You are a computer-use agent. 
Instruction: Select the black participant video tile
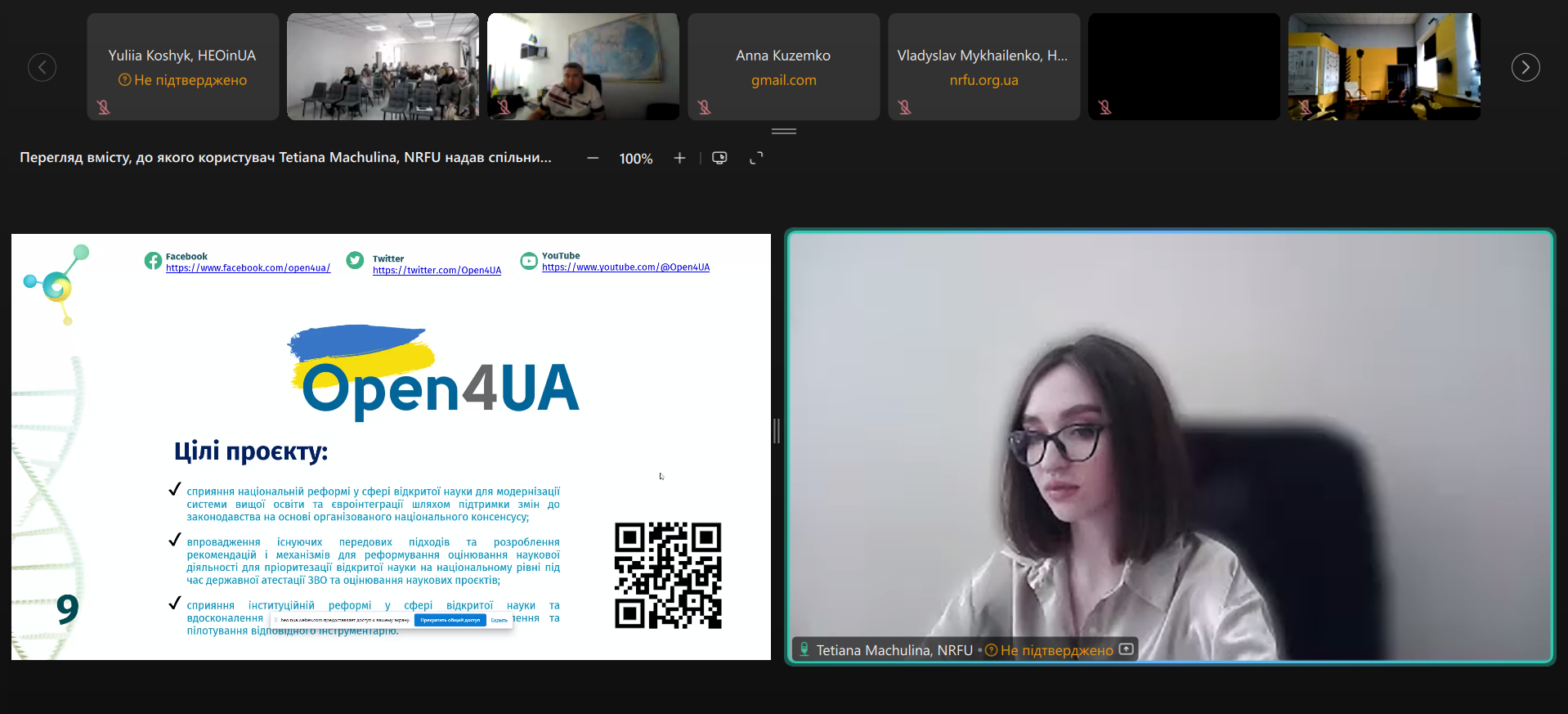tap(1185, 67)
